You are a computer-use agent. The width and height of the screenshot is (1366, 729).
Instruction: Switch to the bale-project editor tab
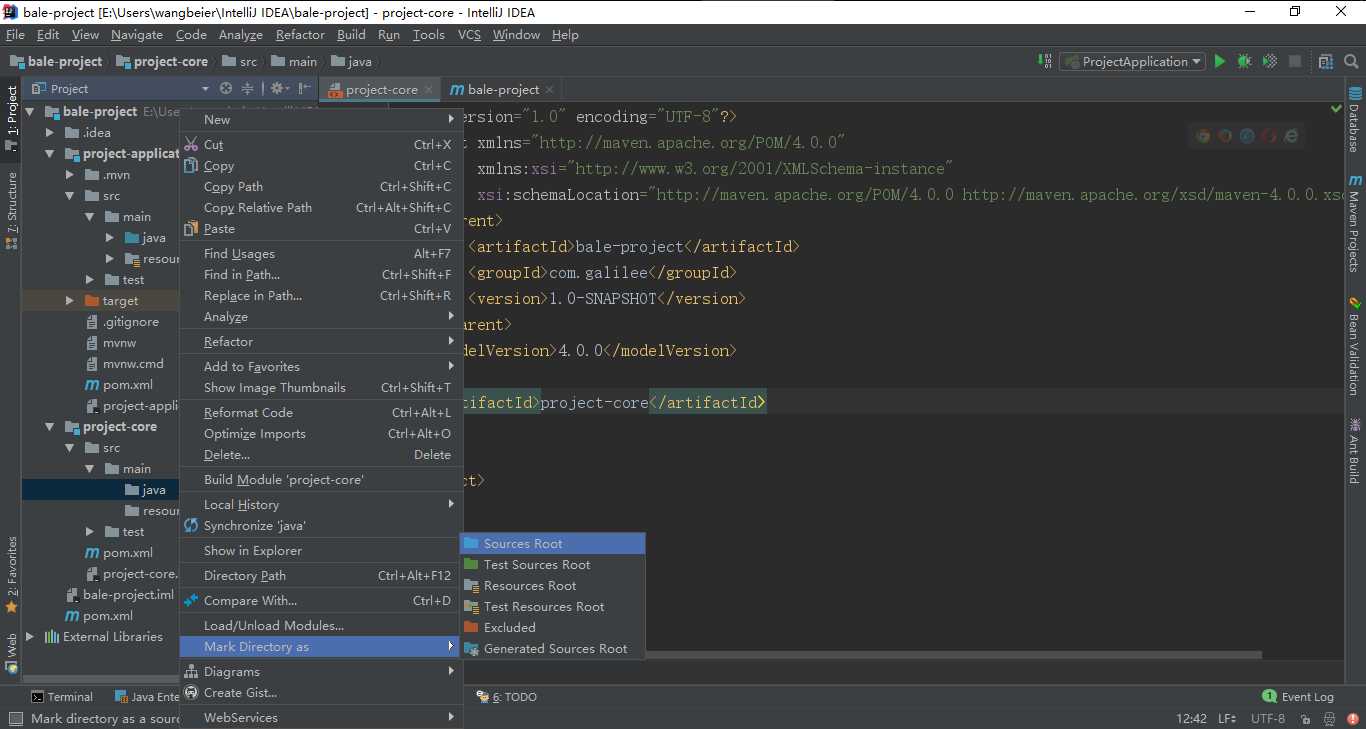(x=503, y=89)
